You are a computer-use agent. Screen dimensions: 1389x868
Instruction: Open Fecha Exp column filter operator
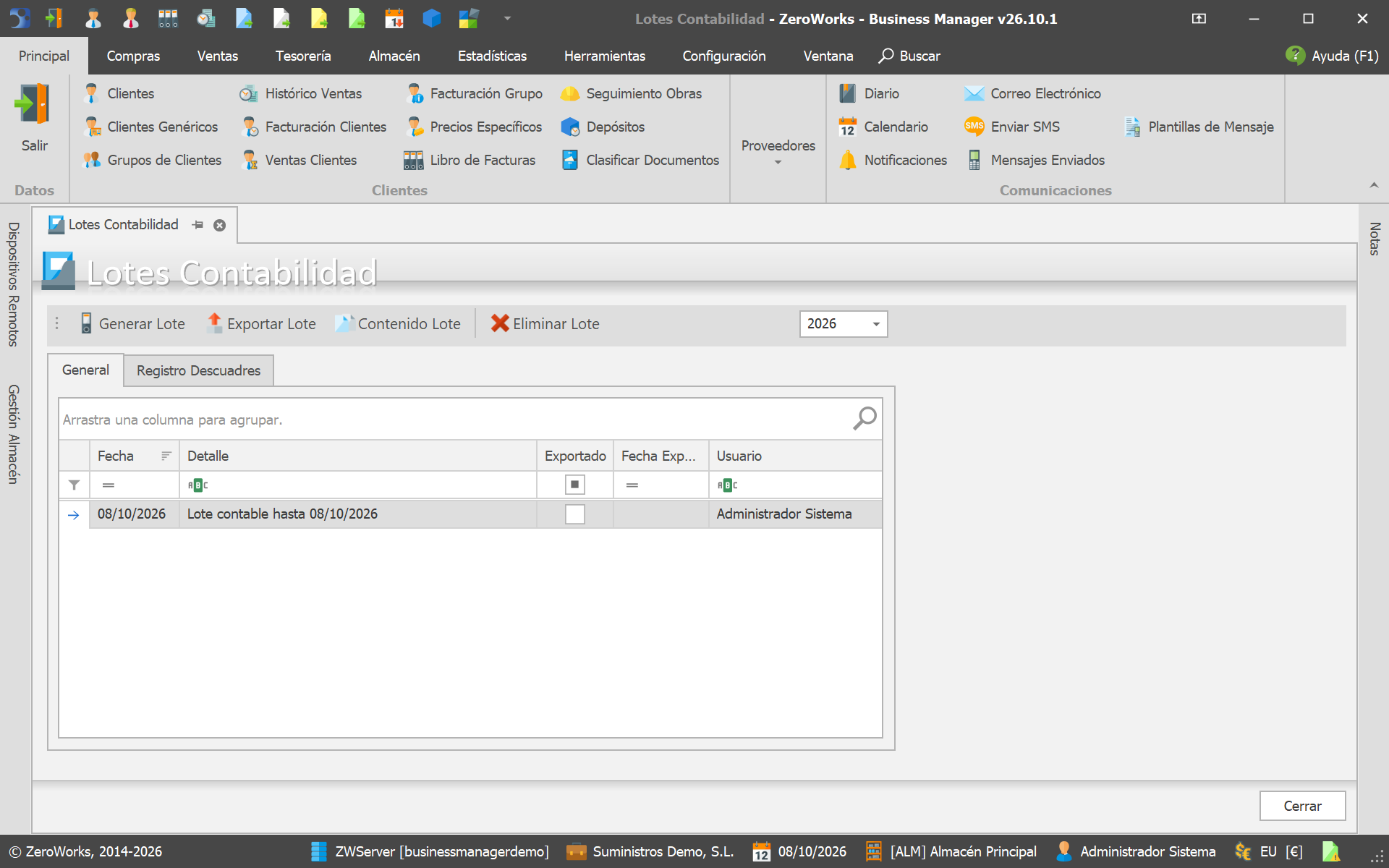coord(632,485)
